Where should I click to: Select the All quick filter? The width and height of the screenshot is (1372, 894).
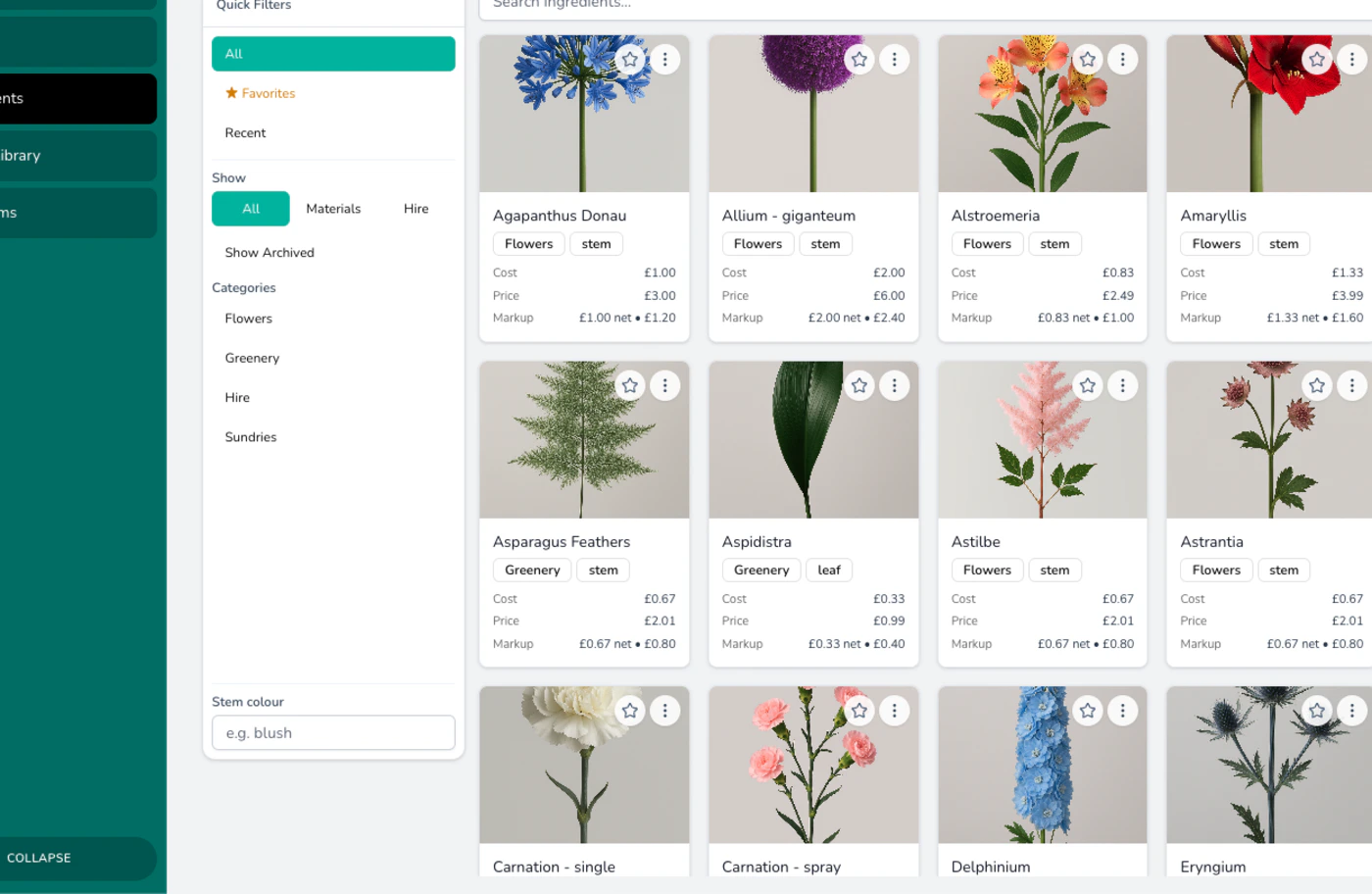pos(333,54)
